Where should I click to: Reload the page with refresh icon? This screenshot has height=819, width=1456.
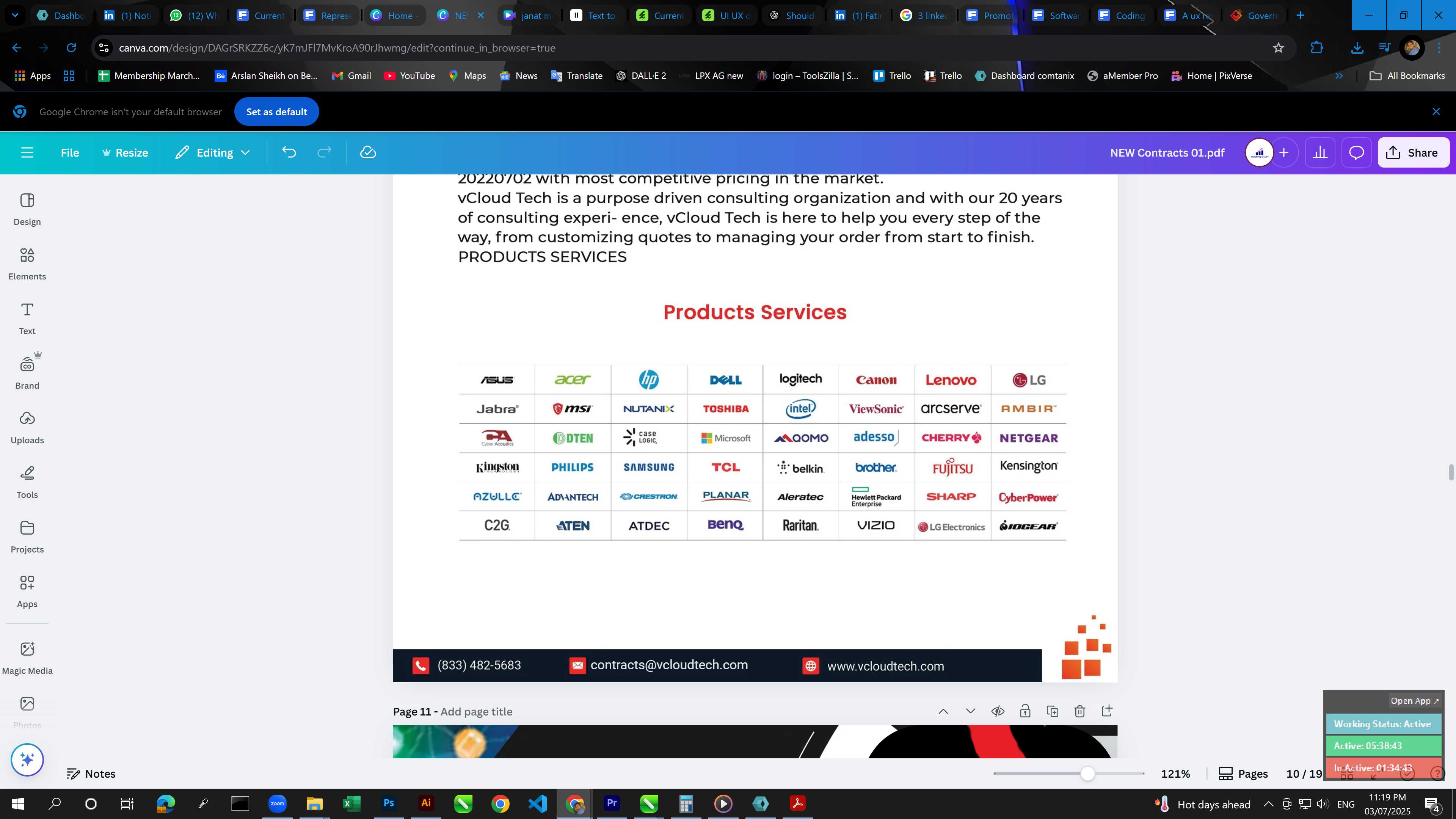click(71, 48)
